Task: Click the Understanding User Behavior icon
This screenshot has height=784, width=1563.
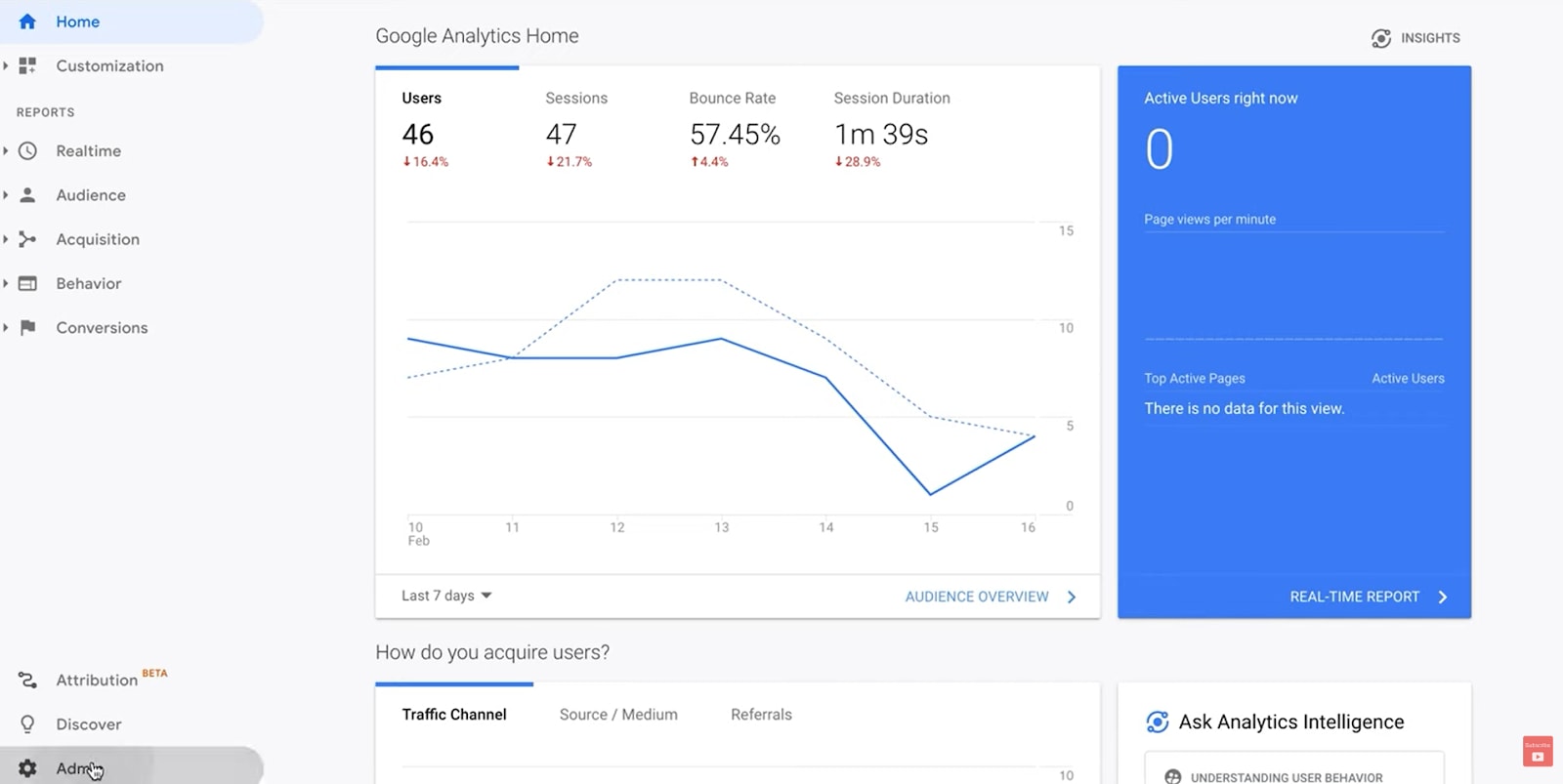Action: [x=1173, y=777]
